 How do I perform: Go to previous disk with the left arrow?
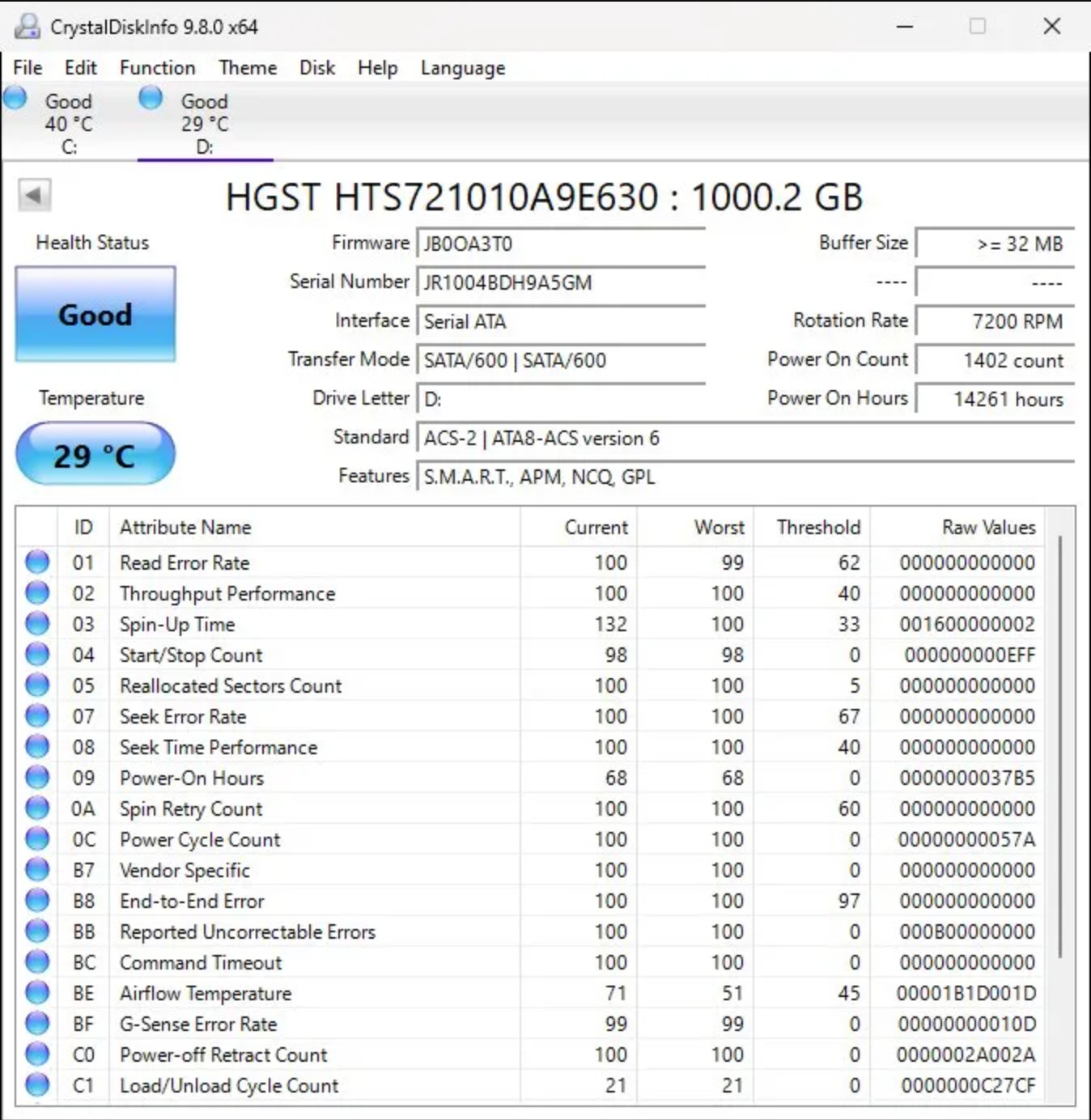click(34, 195)
